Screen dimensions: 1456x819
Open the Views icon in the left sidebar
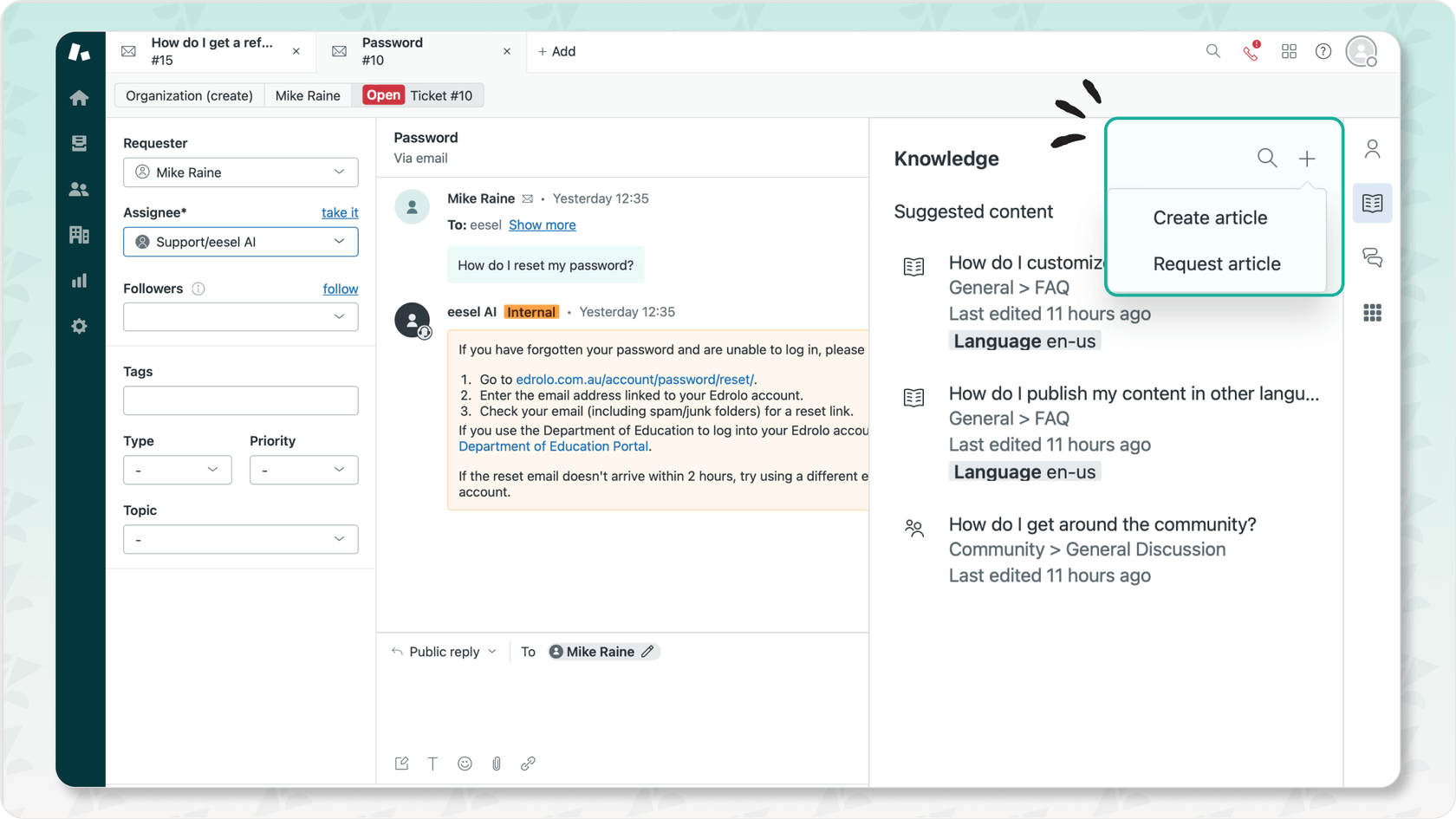click(x=79, y=143)
